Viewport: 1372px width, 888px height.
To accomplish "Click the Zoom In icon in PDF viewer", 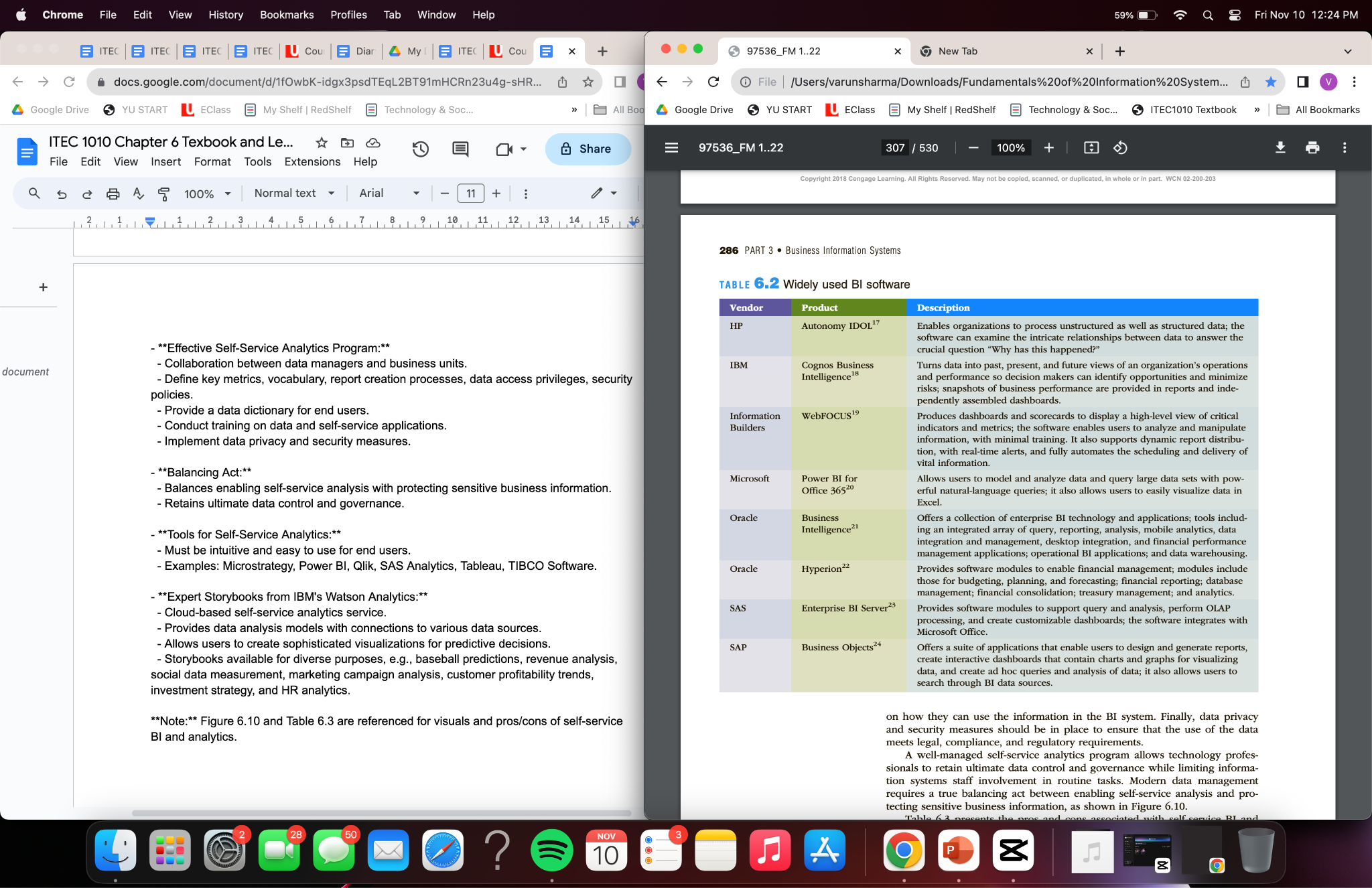I will [1049, 147].
